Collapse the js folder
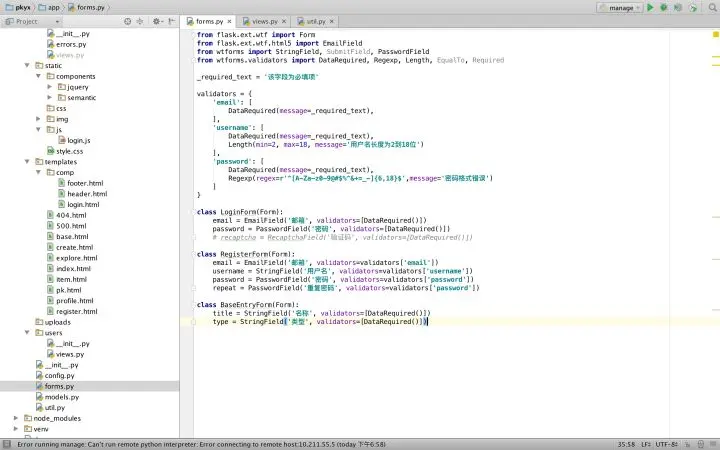 tap(39, 129)
